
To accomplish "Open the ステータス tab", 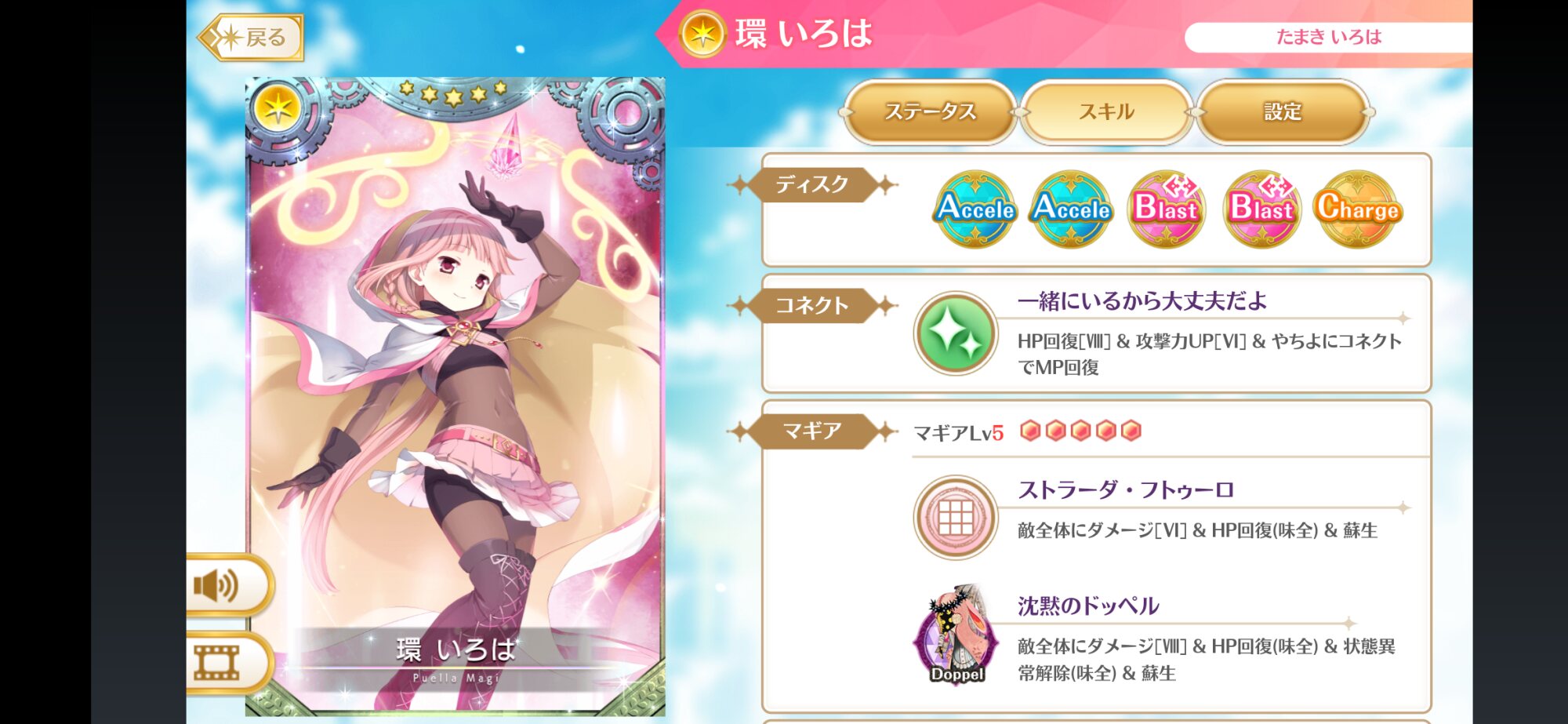I will [930, 112].
